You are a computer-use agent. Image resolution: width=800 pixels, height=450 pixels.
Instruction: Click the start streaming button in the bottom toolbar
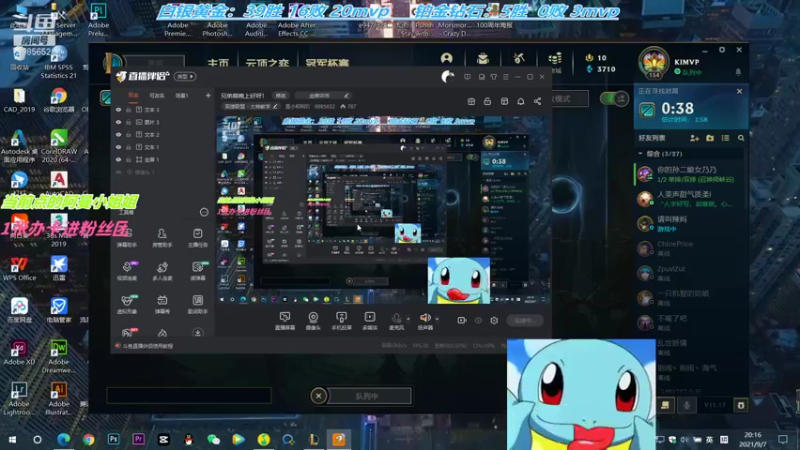pos(524,320)
